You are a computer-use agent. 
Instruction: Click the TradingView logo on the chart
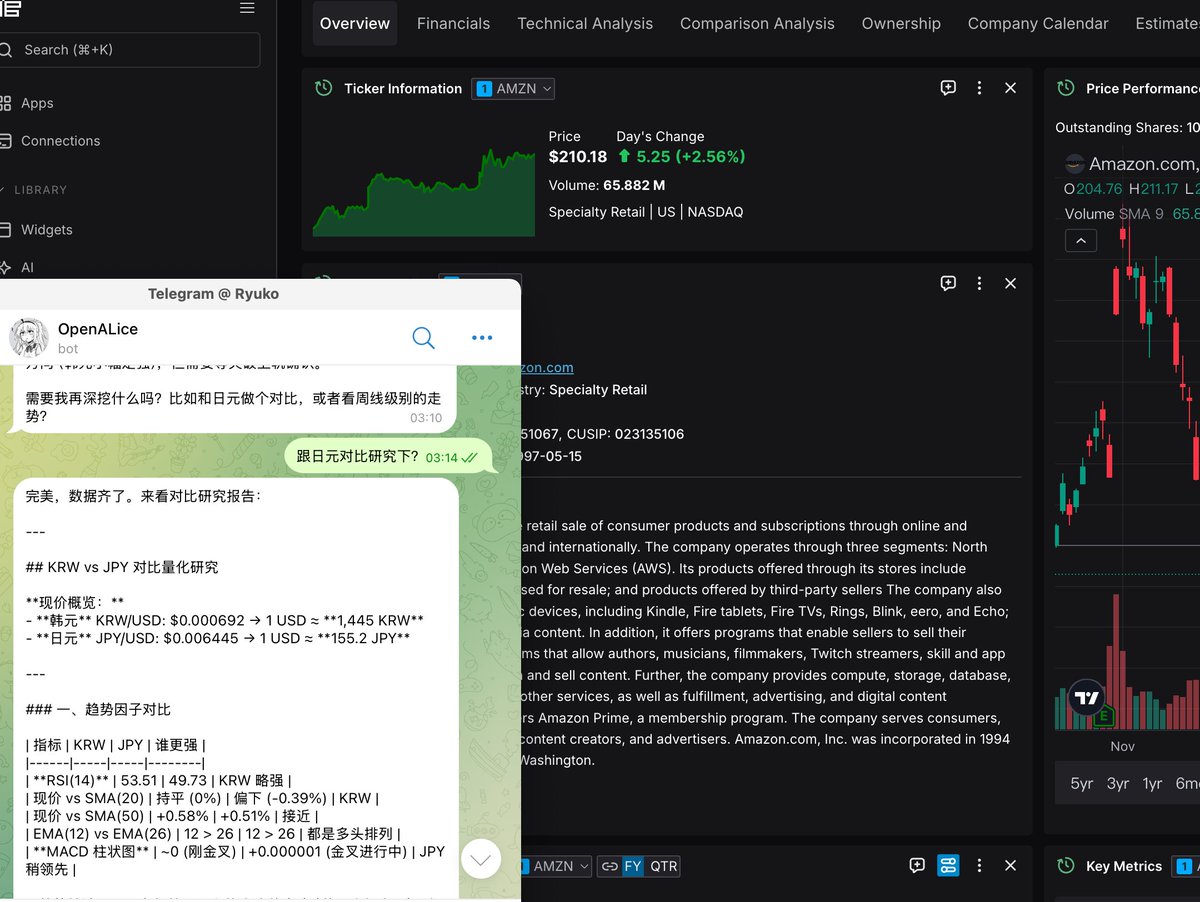tap(1087, 697)
